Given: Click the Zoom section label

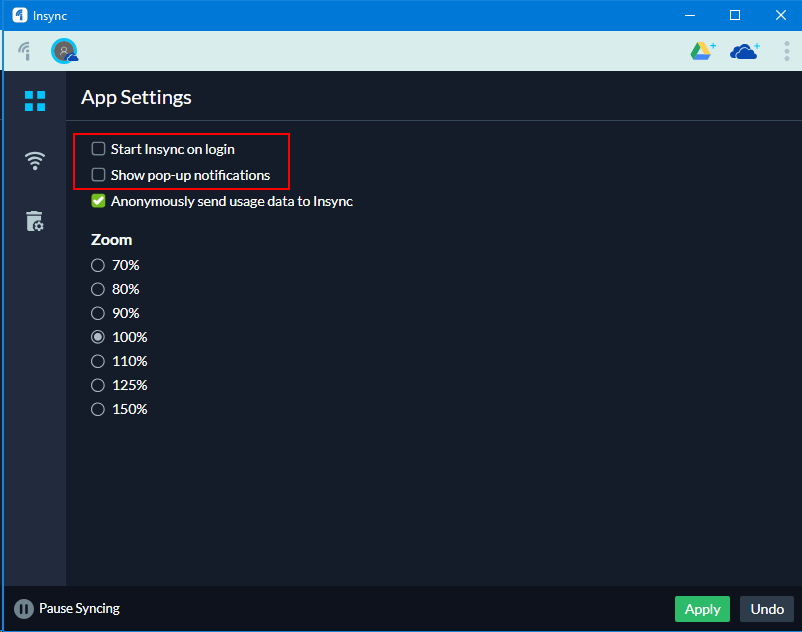Looking at the screenshot, I should 112,240.
